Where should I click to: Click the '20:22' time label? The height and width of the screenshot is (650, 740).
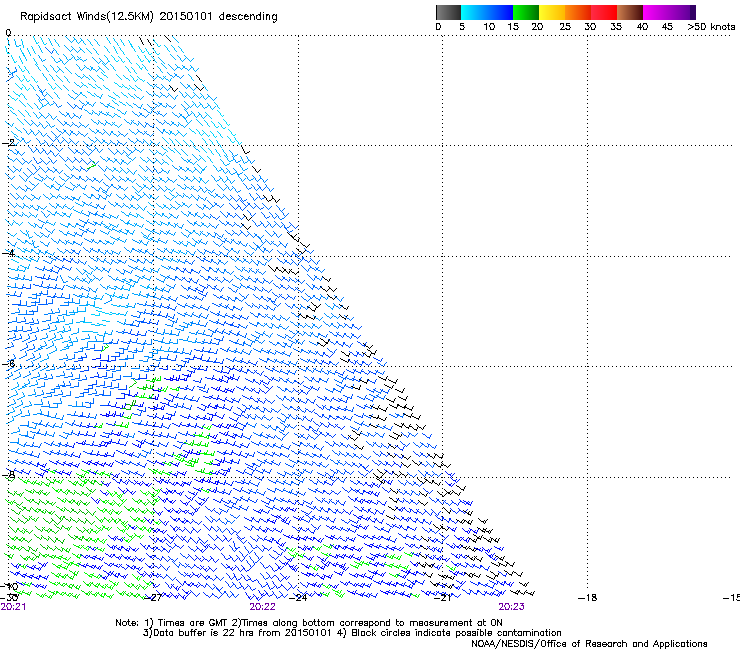[262, 607]
